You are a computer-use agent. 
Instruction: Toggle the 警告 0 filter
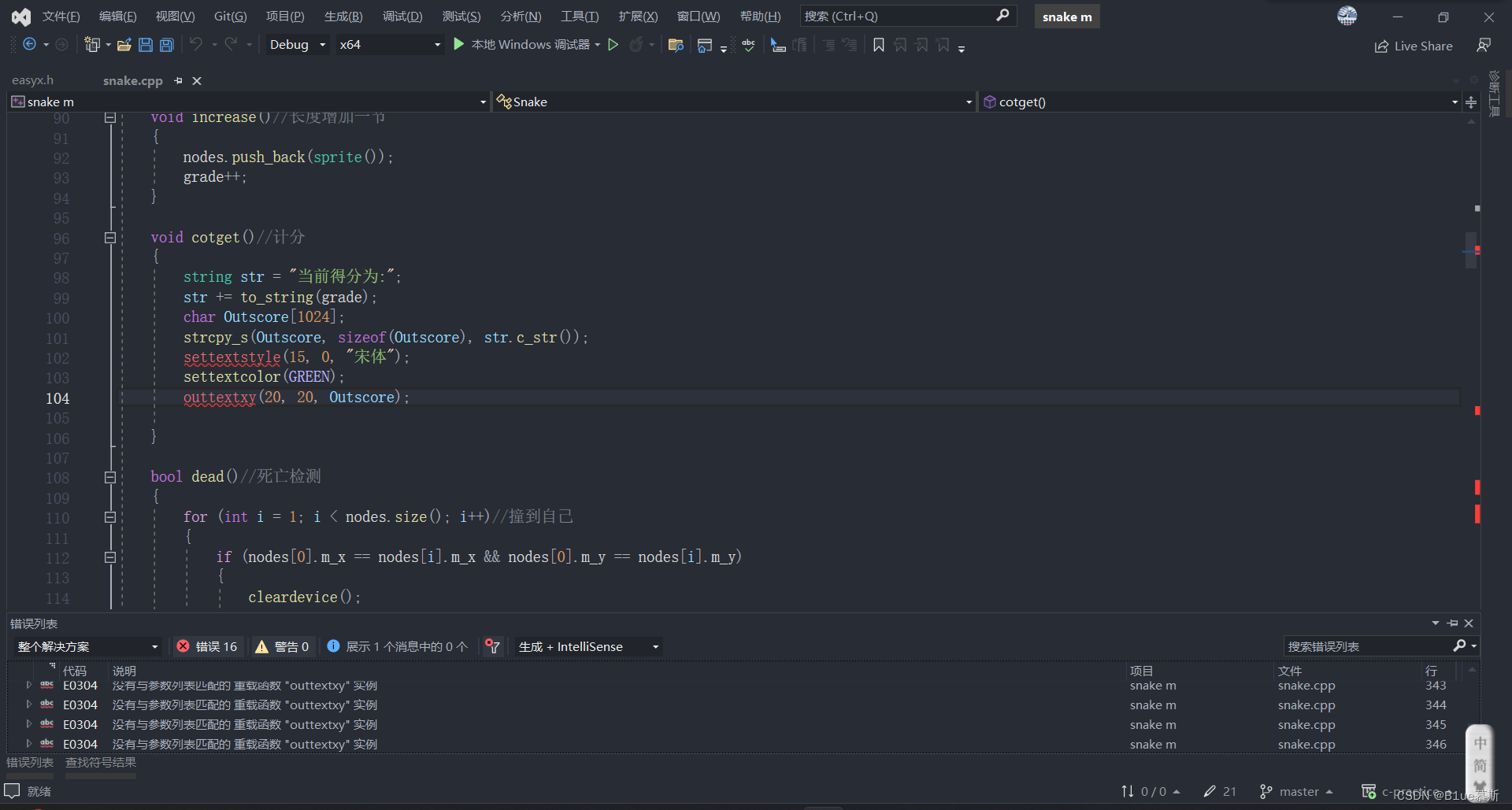point(283,646)
